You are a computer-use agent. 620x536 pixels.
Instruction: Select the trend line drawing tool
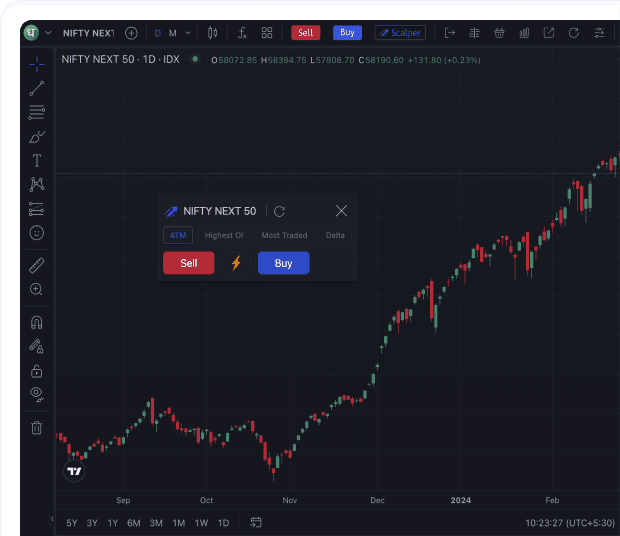pos(37,89)
